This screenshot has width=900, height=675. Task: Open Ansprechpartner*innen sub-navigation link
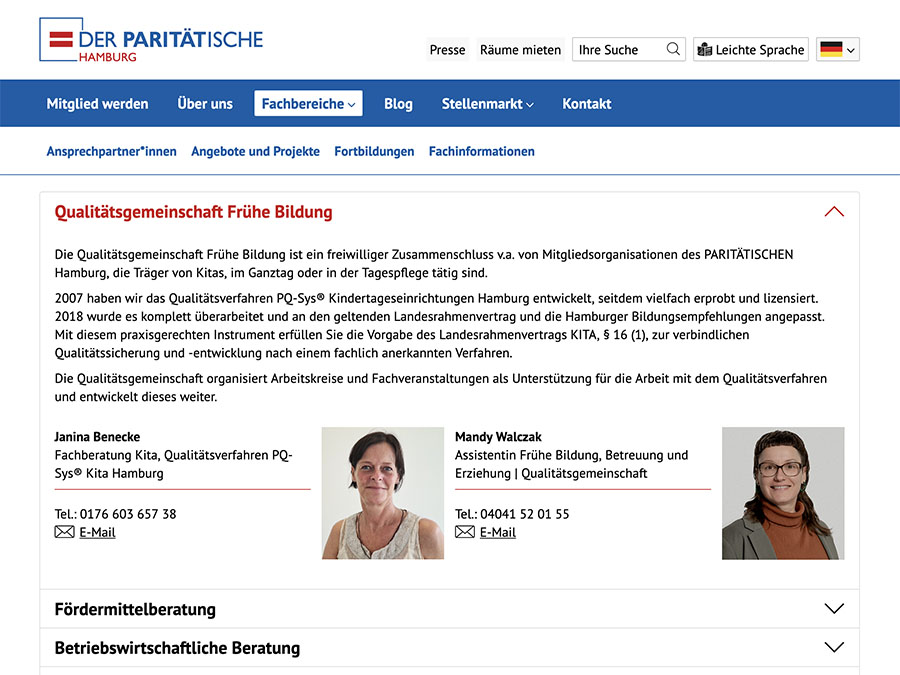tap(111, 152)
